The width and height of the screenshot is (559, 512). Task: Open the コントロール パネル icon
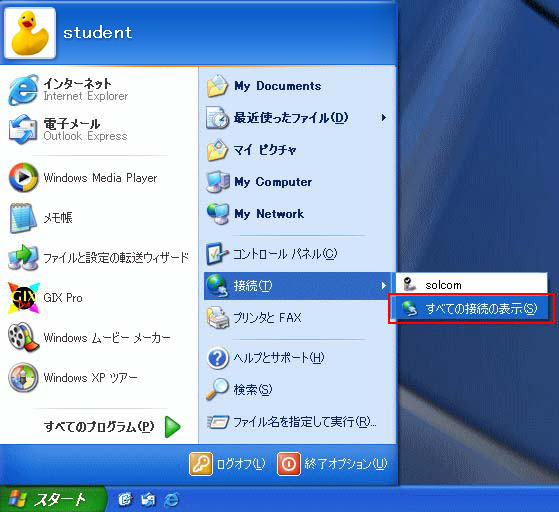tap(217, 254)
